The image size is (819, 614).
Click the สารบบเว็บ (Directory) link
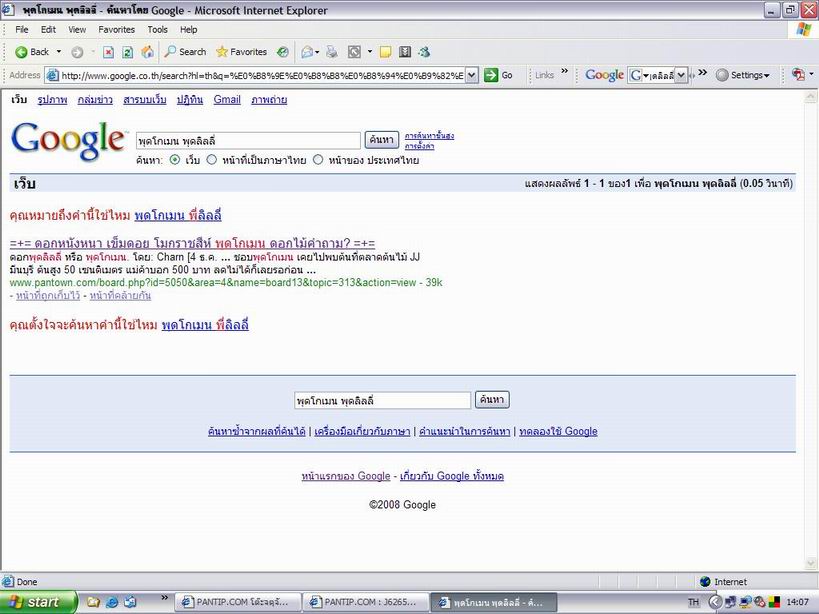[x=145, y=99]
